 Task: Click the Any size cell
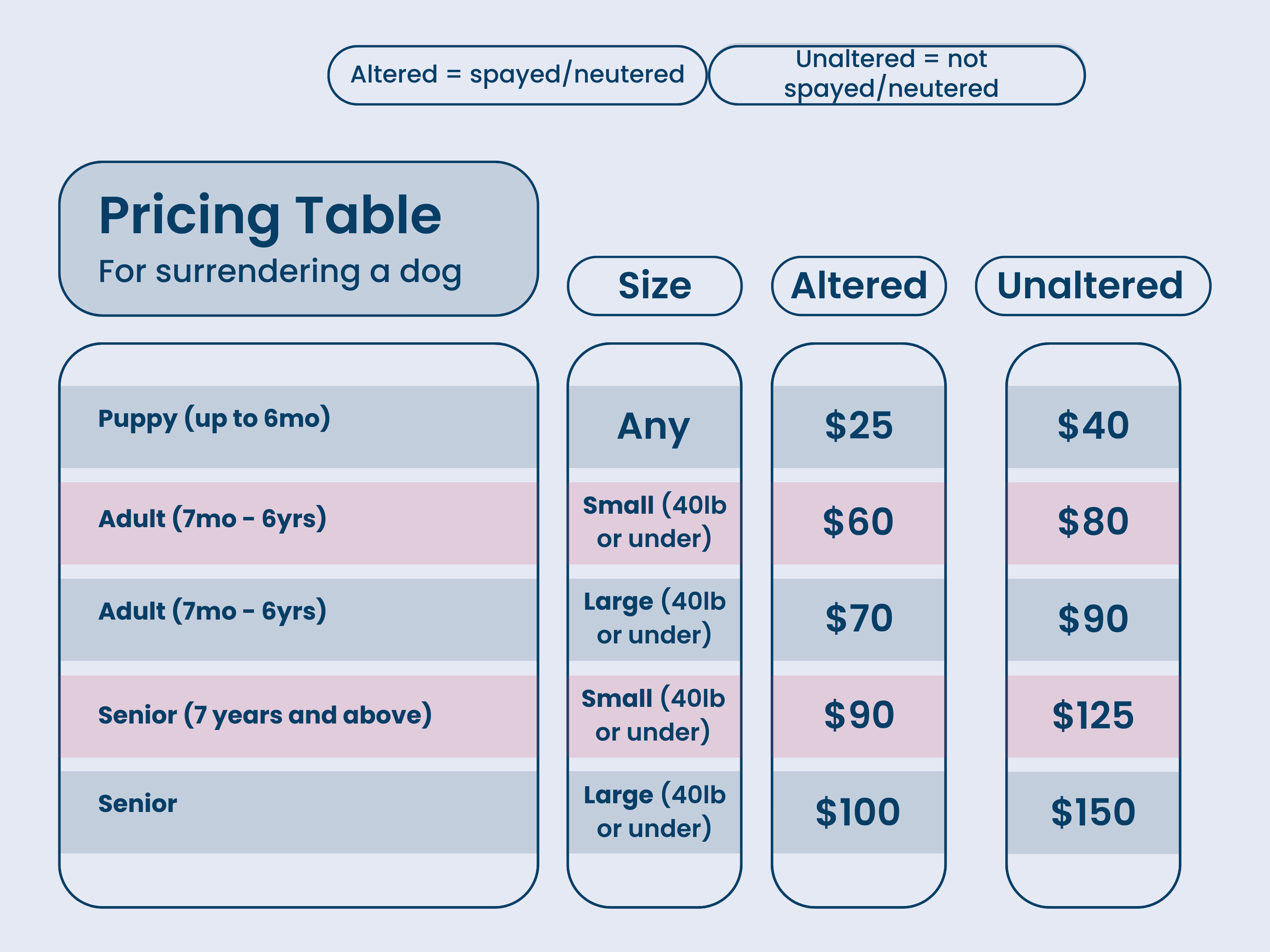[654, 427]
